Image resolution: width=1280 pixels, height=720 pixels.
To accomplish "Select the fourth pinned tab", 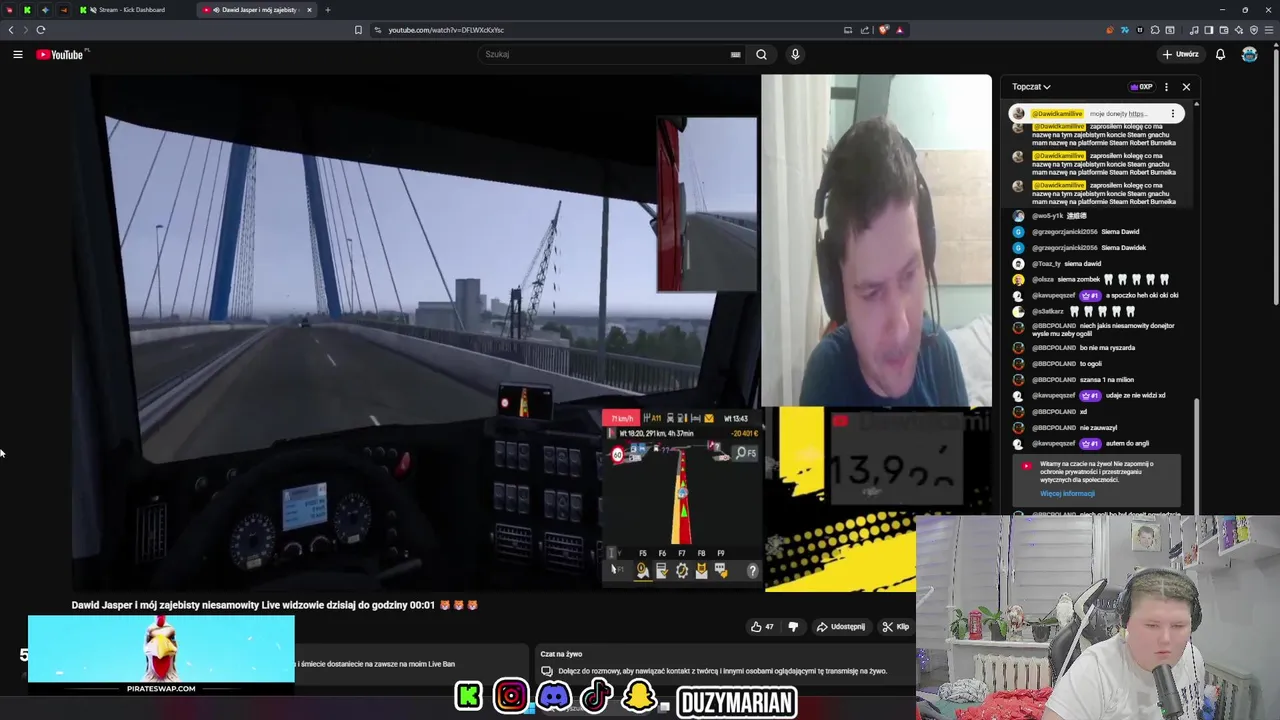I will [x=64, y=10].
